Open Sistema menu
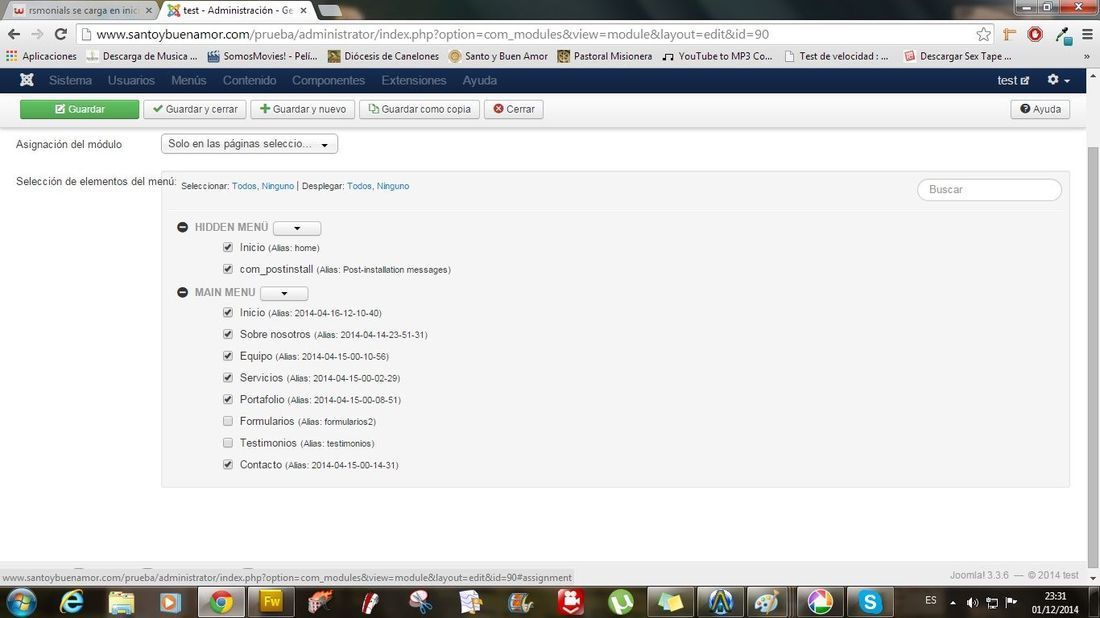The image size is (1100, 618). pos(70,80)
